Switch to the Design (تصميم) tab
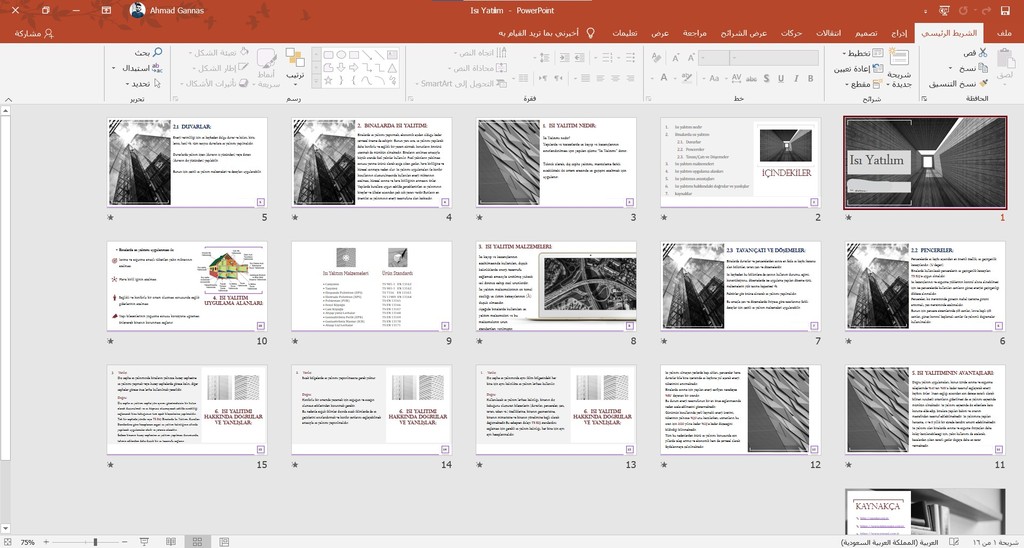1024x548 pixels. [x=866, y=33]
